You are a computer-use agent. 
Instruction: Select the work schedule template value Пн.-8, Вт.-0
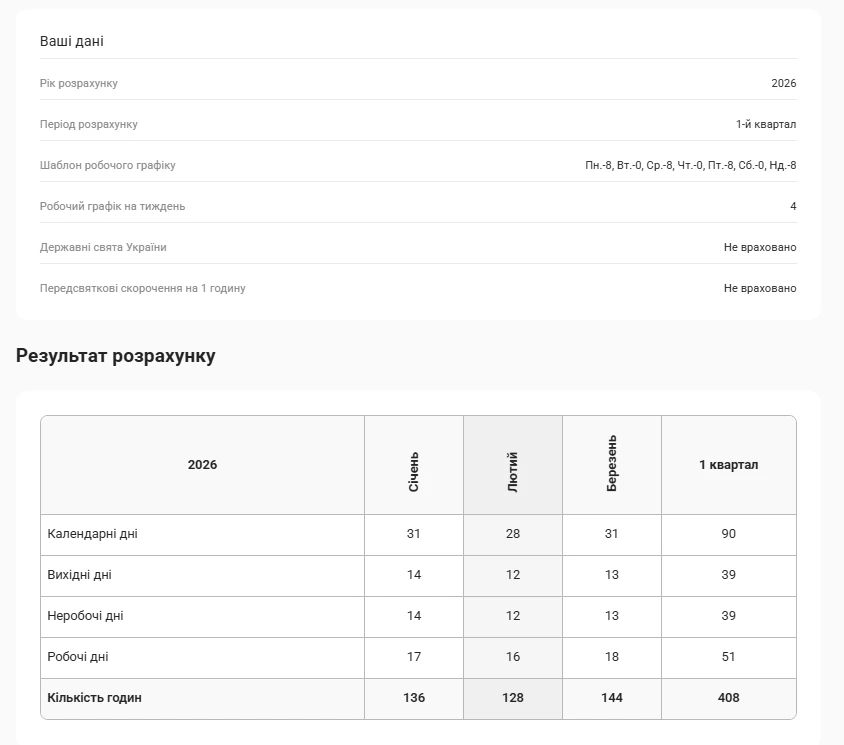tap(690, 165)
